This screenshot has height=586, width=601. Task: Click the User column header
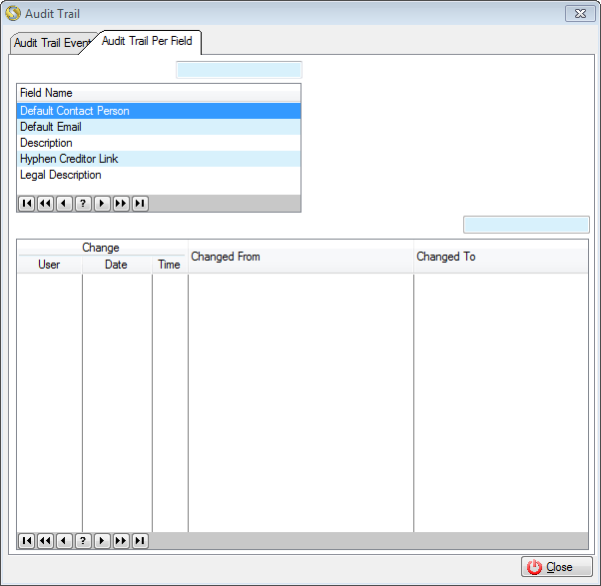click(49, 264)
